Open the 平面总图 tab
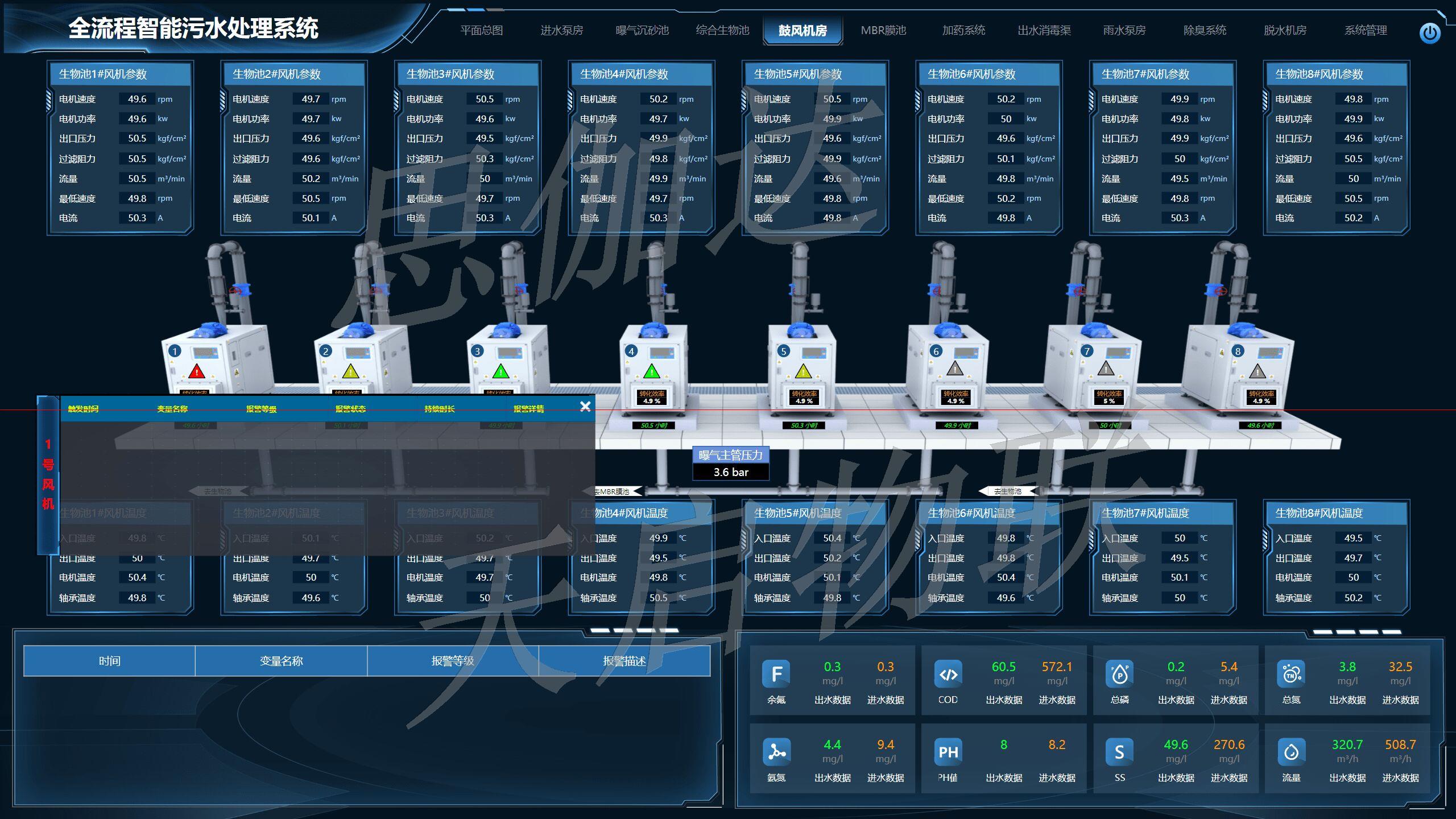This screenshot has width=1456, height=819. [482, 30]
